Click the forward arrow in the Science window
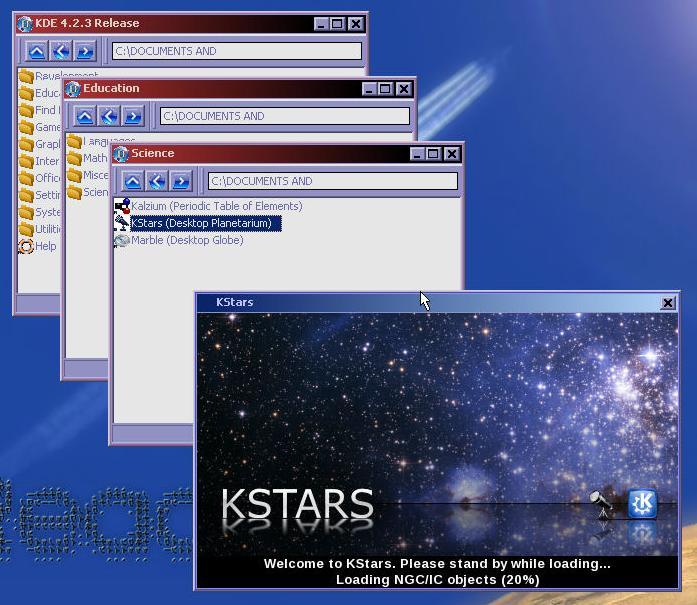This screenshot has width=697, height=605. point(180,181)
